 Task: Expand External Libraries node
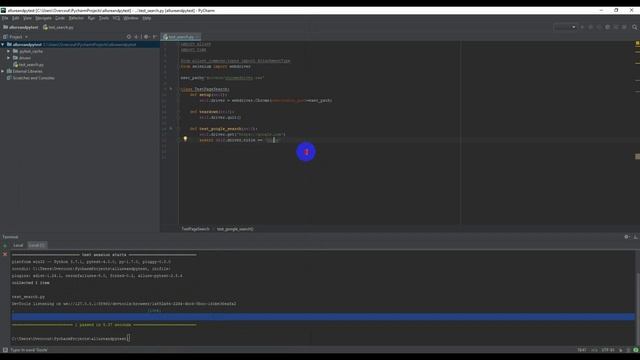tap(3, 71)
